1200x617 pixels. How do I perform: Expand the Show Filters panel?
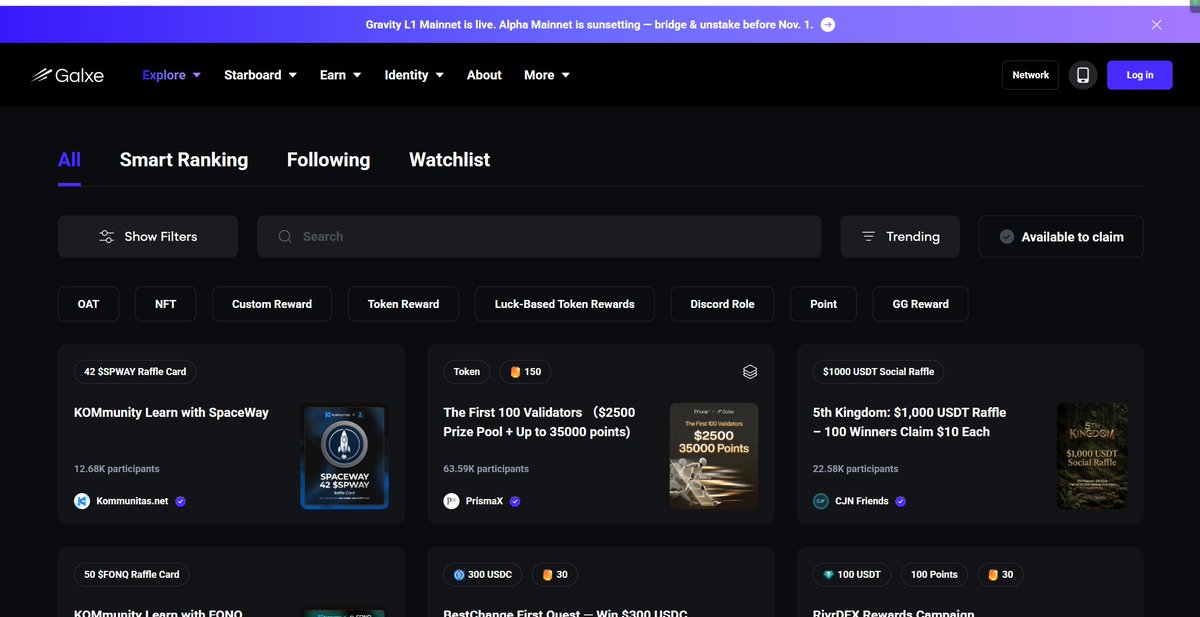tap(148, 237)
